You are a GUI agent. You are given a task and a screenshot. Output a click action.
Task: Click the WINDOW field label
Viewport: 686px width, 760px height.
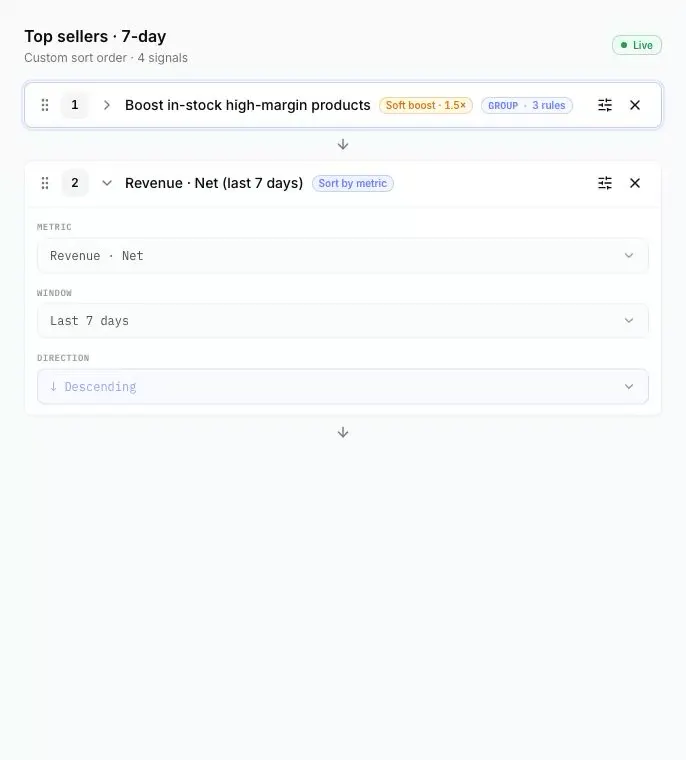54,293
